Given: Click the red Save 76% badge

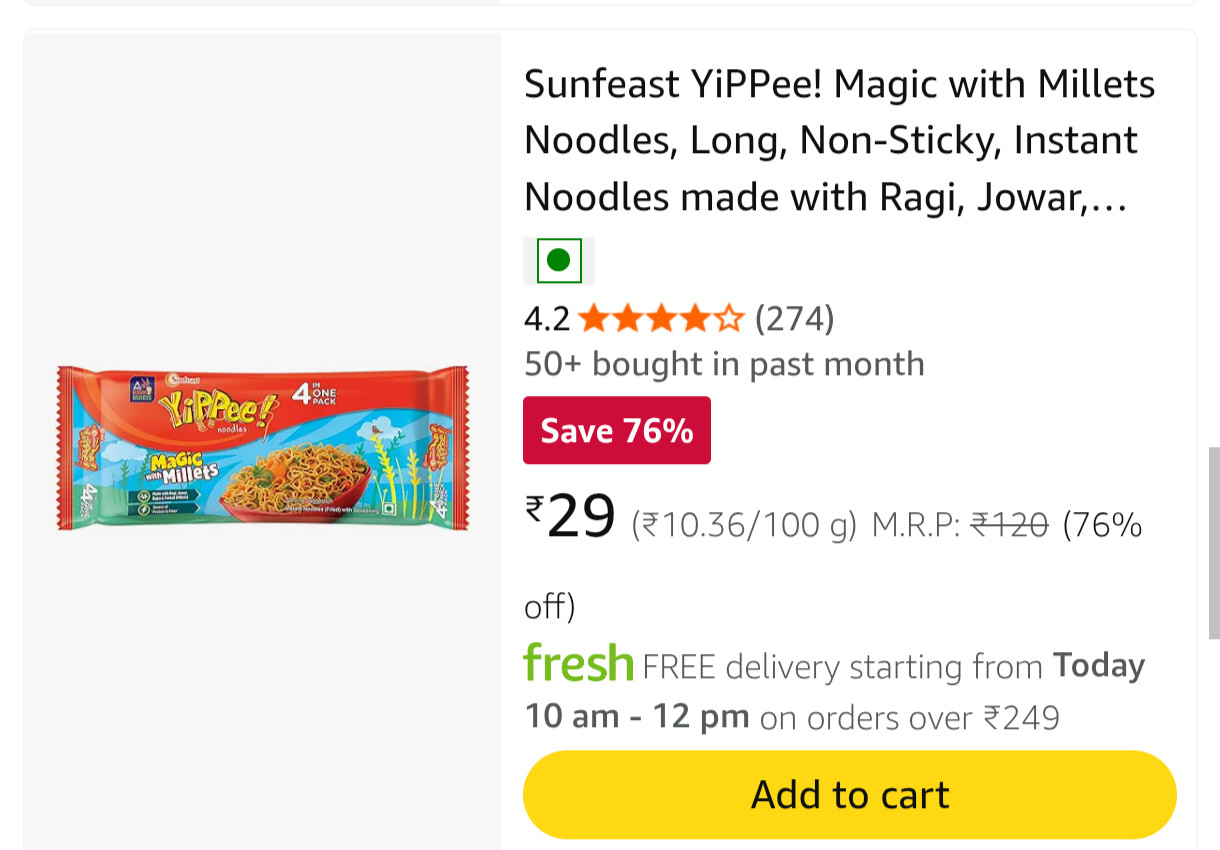Looking at the screenshot, I should (616, 431).
